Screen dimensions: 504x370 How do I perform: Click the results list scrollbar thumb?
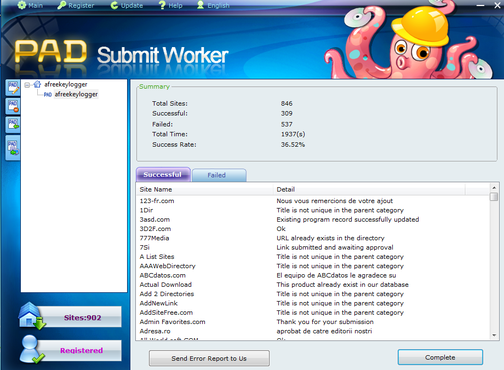coord(494,197)
